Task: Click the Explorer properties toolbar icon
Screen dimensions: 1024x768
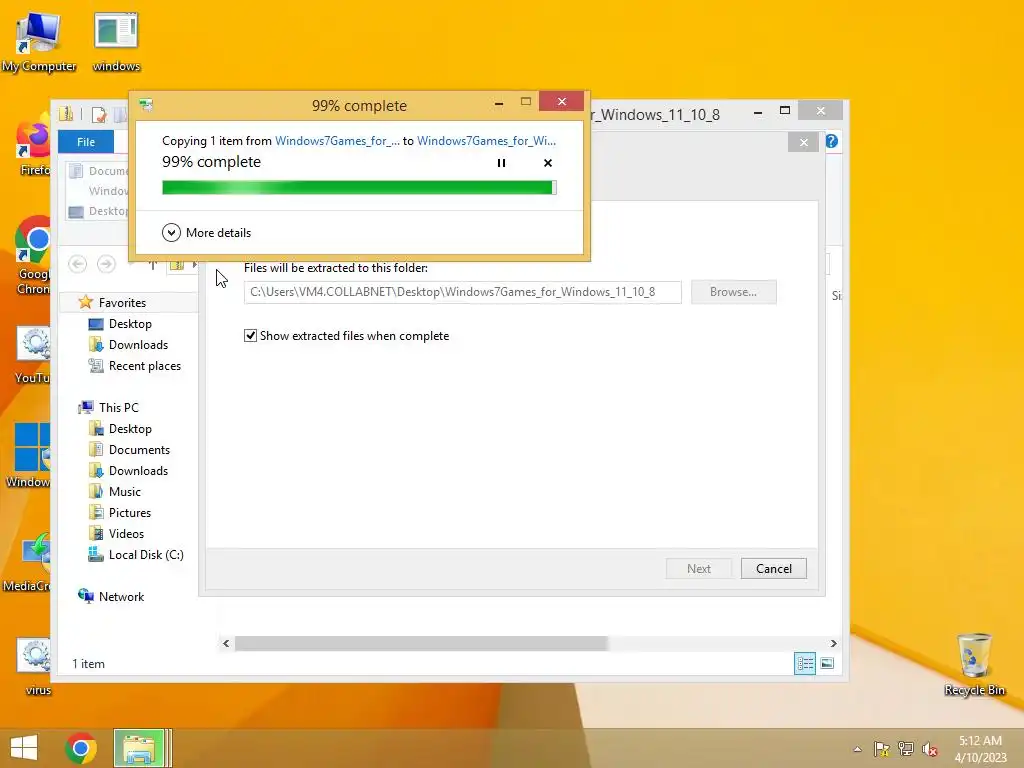Action: pos(99,114)
